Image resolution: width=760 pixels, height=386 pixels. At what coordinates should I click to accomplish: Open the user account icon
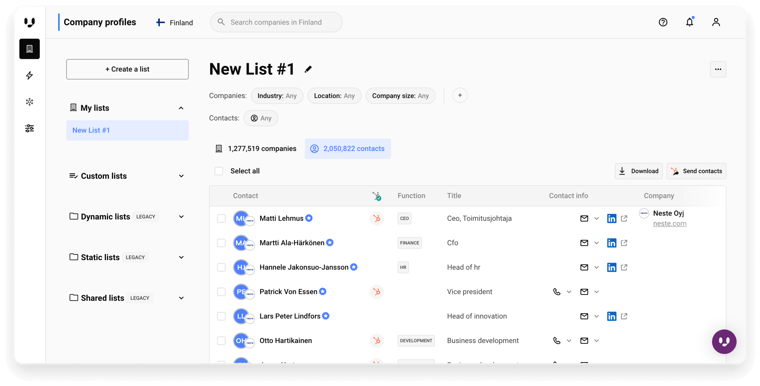tap(716, 22)
